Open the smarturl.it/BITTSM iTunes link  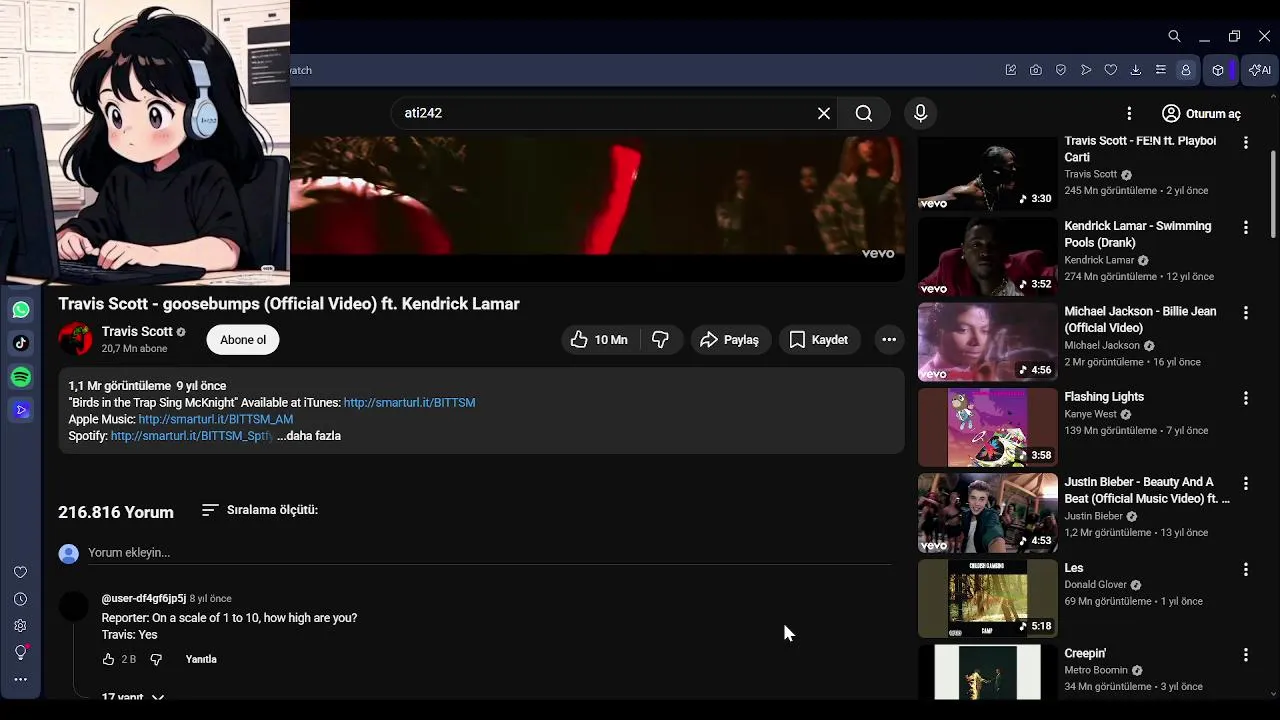click(409, 402)
